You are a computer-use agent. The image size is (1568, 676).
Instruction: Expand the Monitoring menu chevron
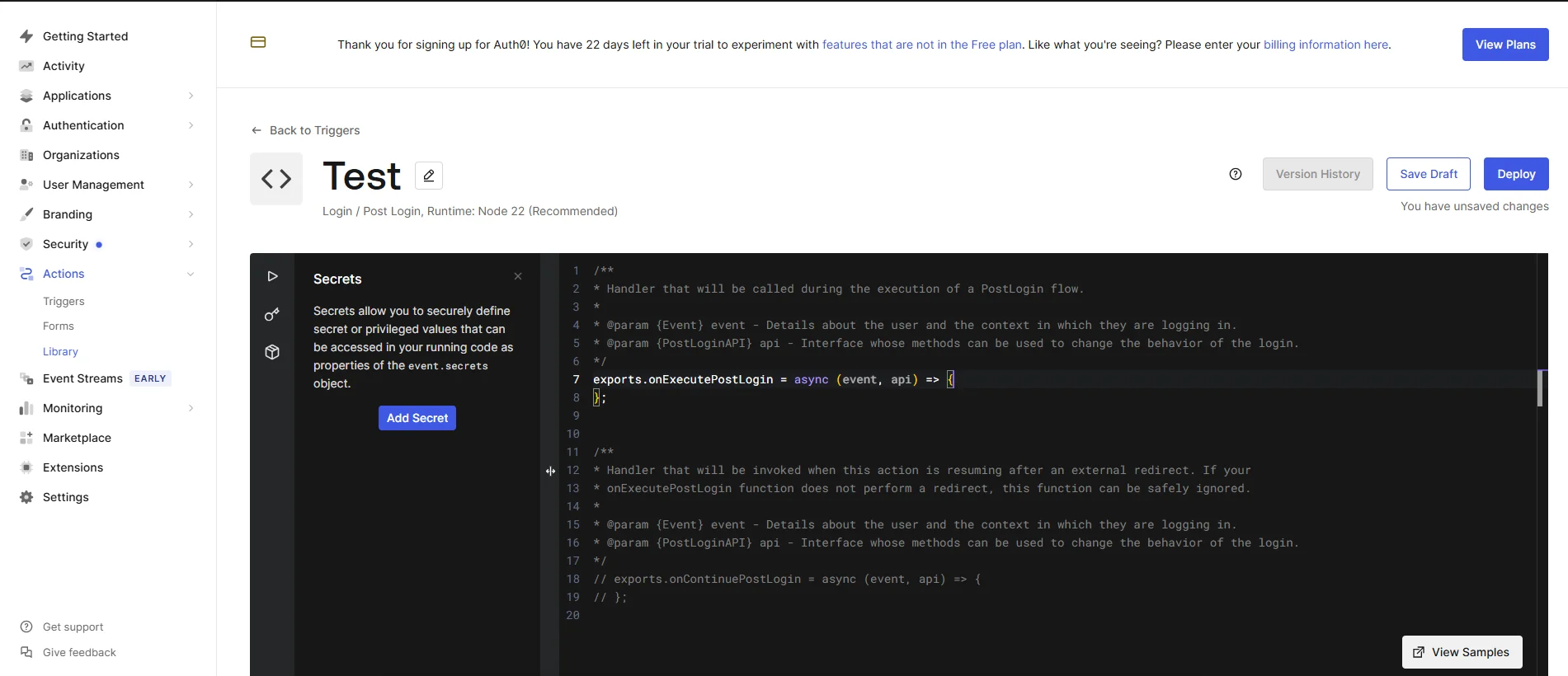click(x=191, y=408)
